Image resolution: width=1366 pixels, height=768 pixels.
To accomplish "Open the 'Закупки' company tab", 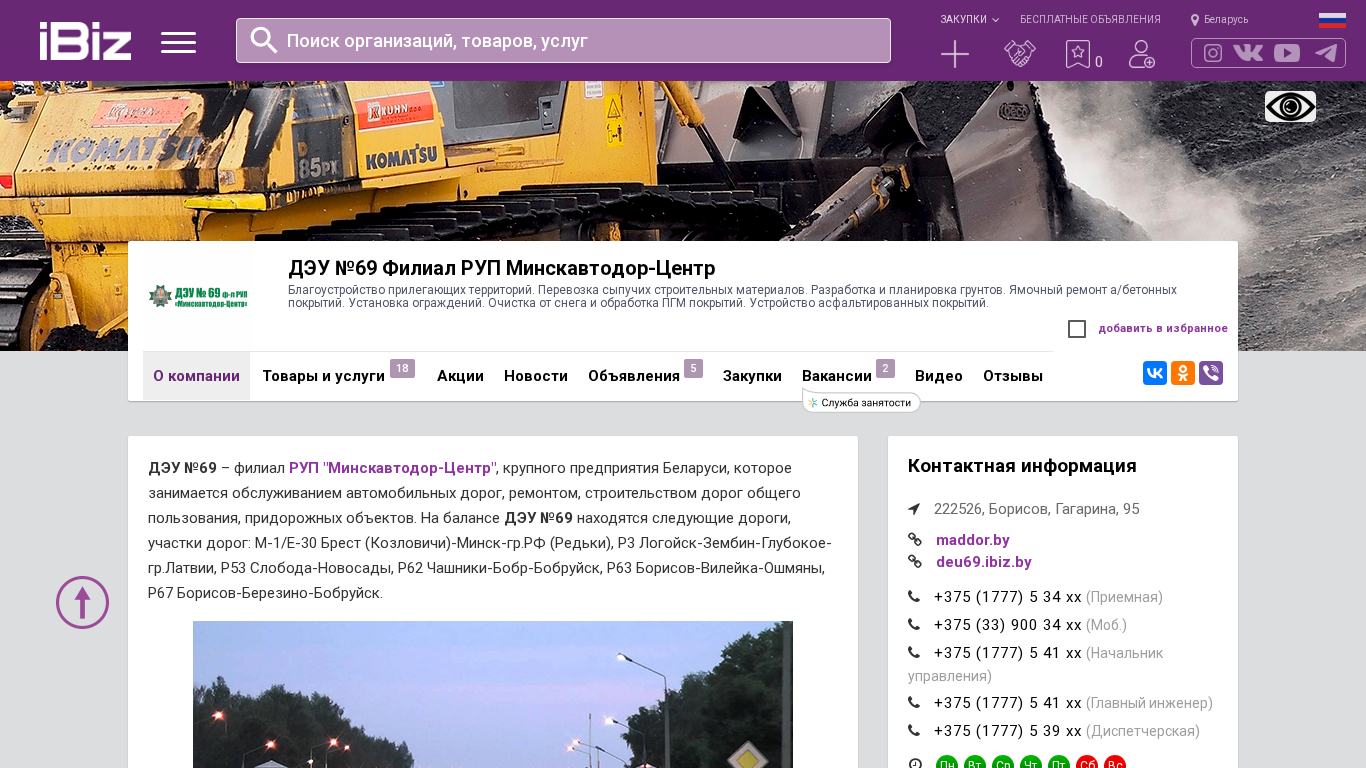I will (752, 376).
